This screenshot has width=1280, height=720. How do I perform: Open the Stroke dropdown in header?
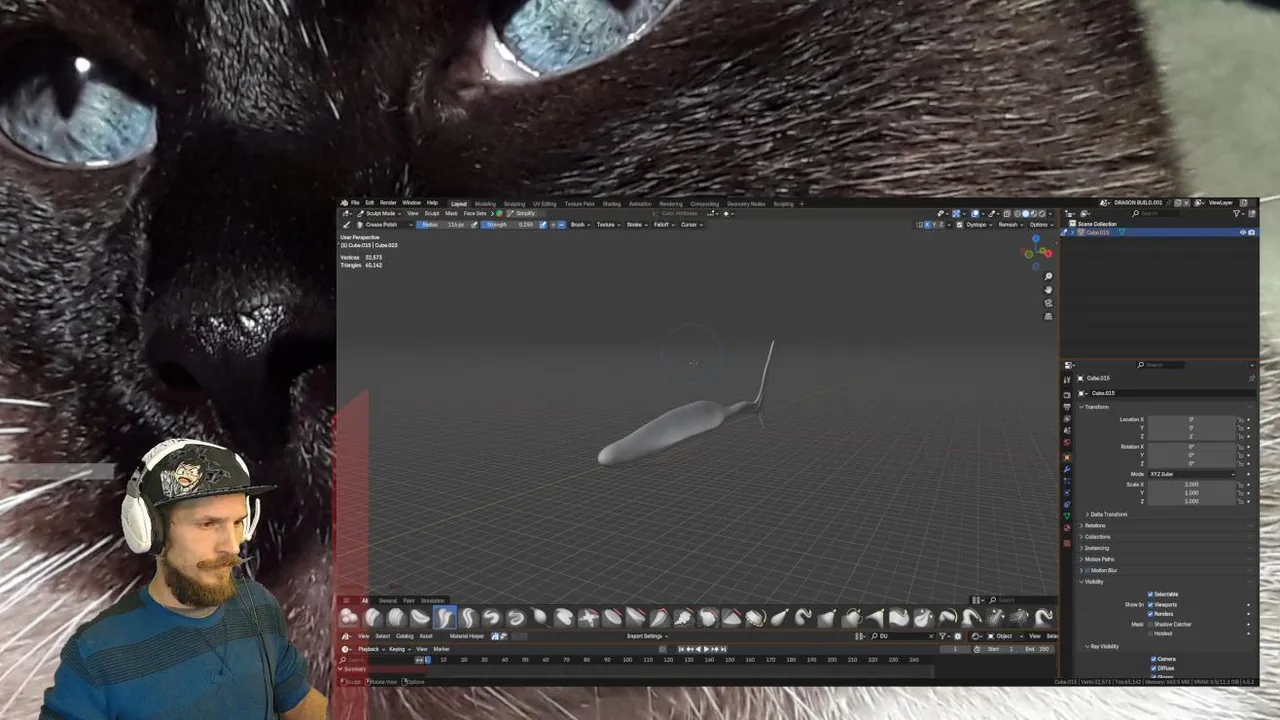637,224
